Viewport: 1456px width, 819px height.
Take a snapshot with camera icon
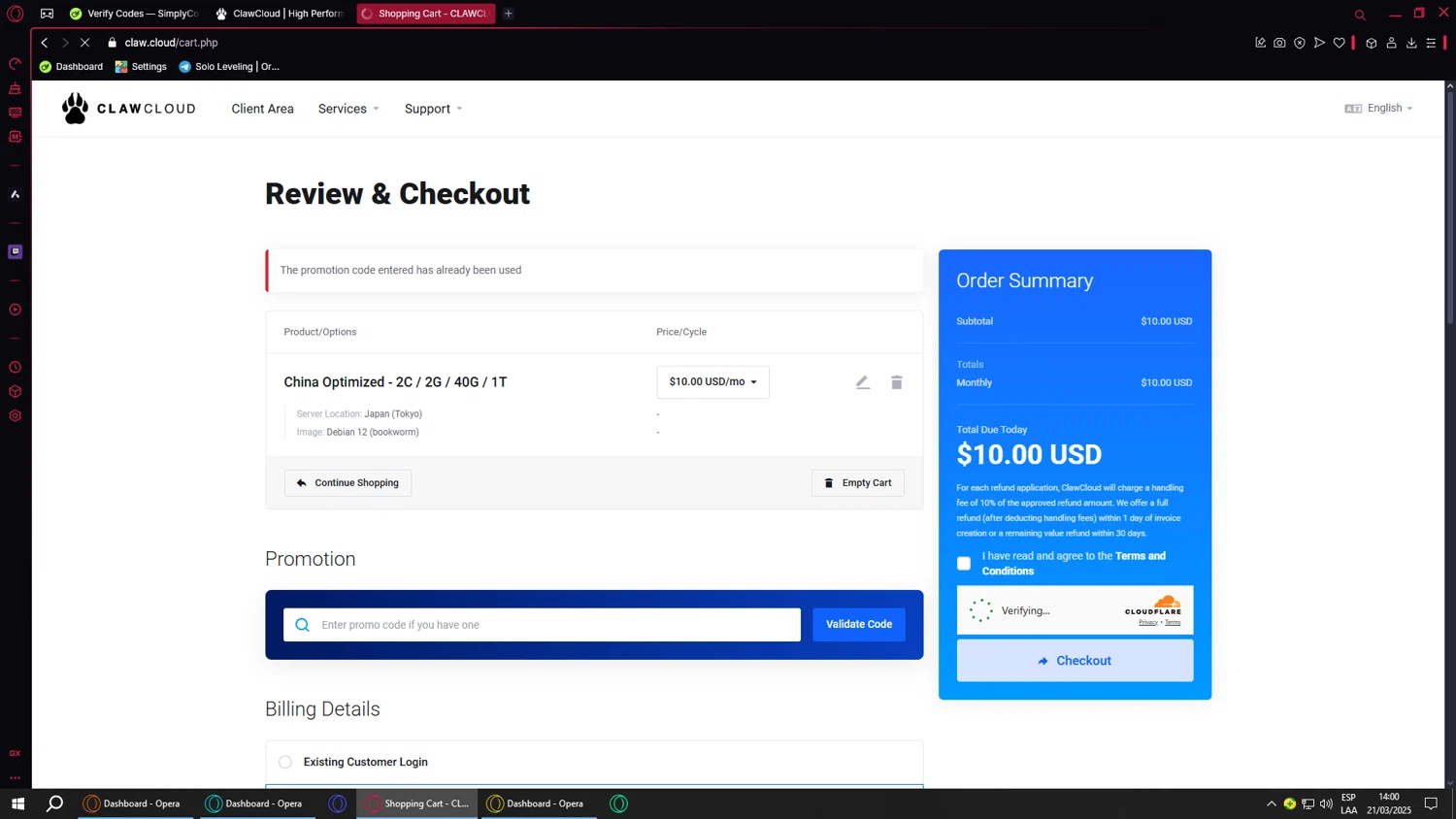pyautogui.click(x=1279, y=43)
